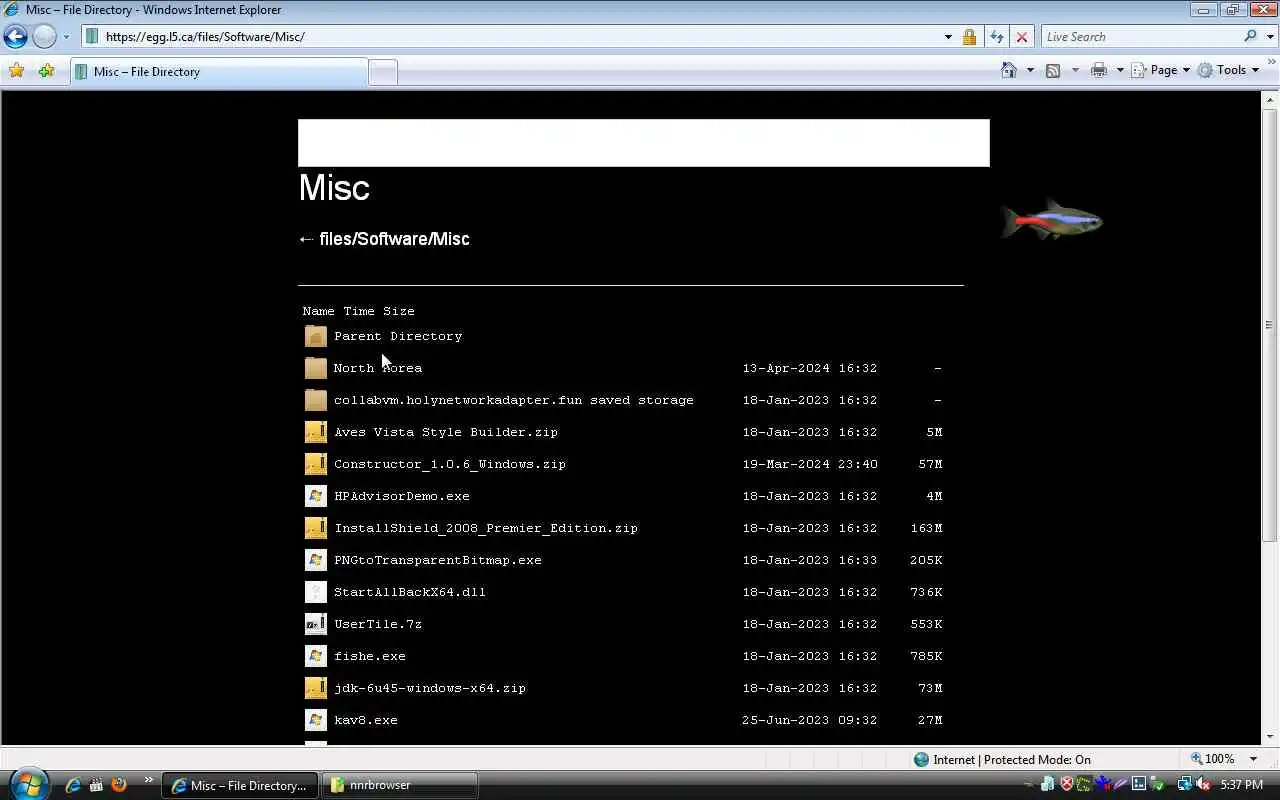Click the exe icon beside PNGtoTransparentBitmap.exe
This screenshot has width=1280, height=800.
coord(316,560)
